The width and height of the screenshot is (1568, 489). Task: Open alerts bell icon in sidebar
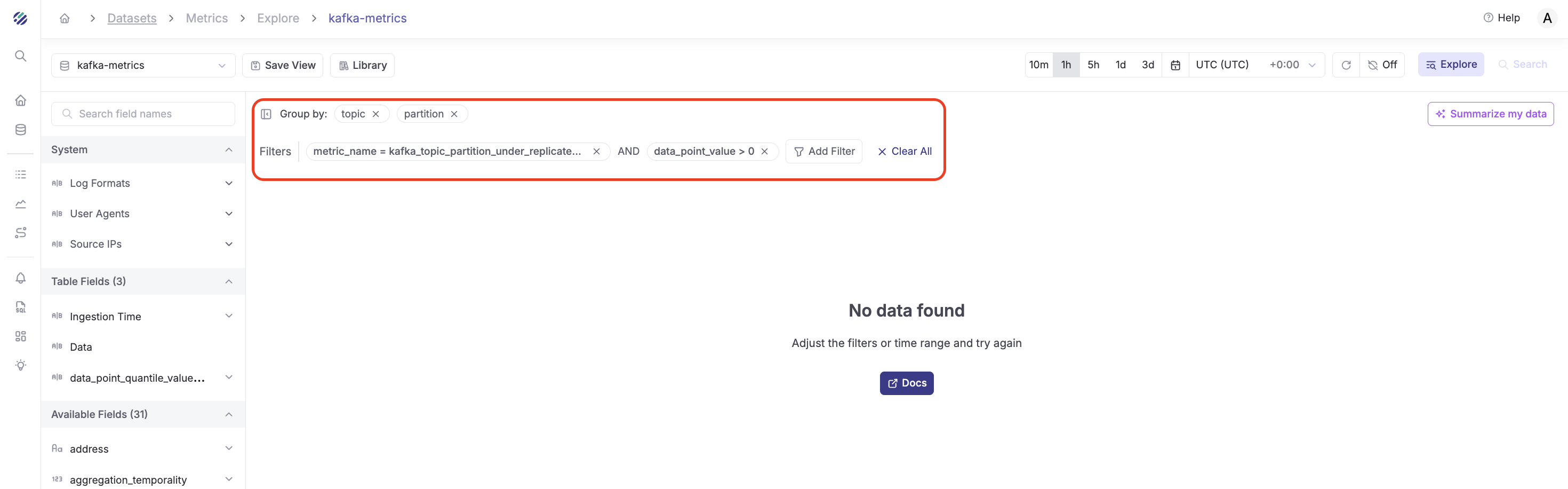pyautogui.click(x=21, y=278)
